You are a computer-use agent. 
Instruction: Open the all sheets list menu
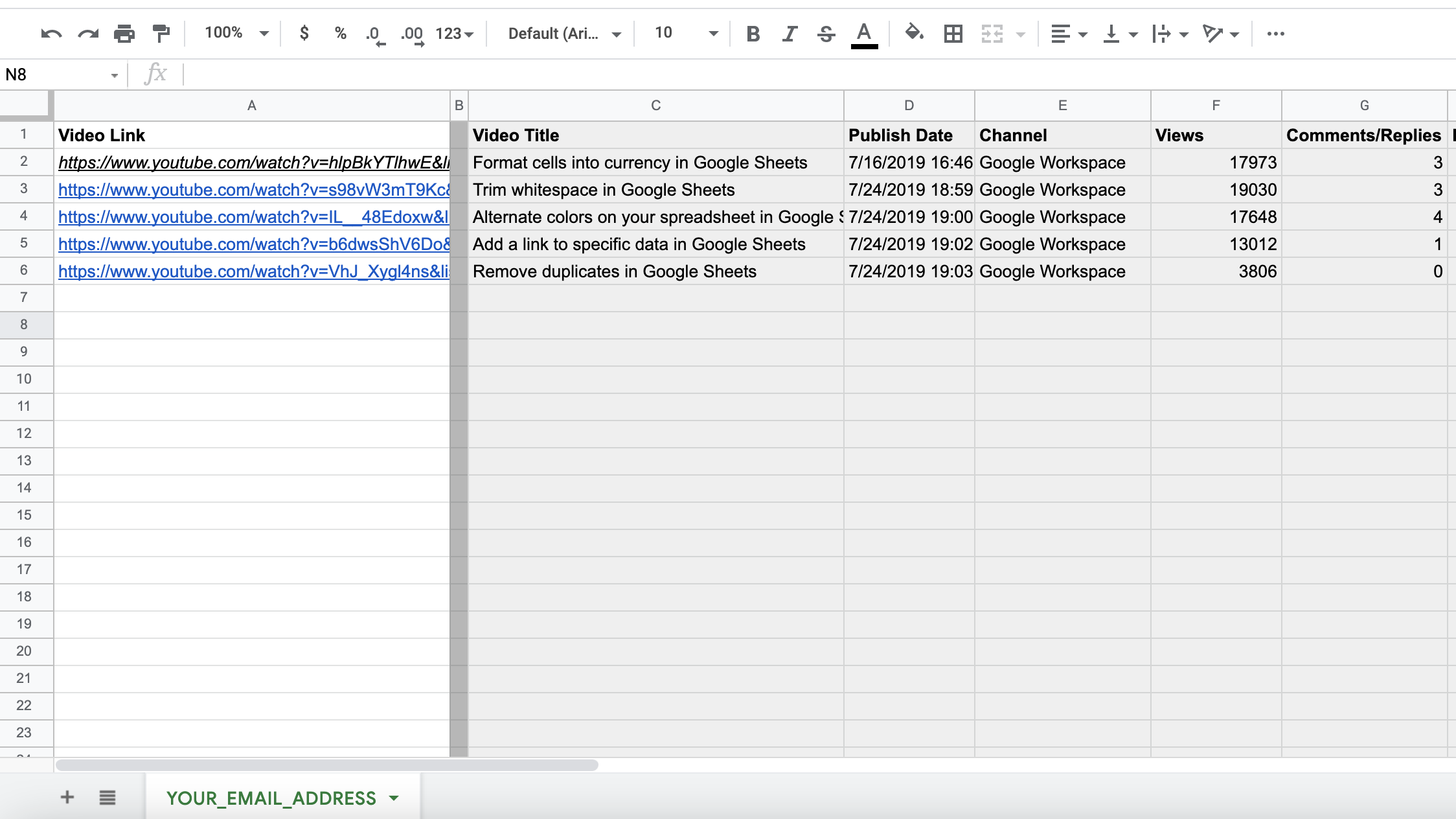pos(108,797)
